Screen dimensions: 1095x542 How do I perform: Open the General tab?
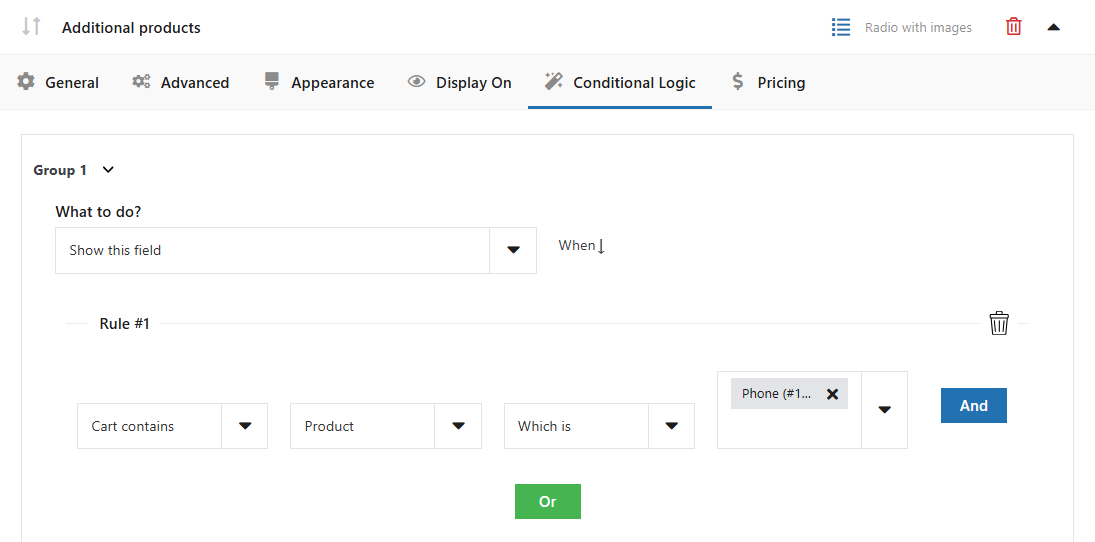(x=58, y=82)
